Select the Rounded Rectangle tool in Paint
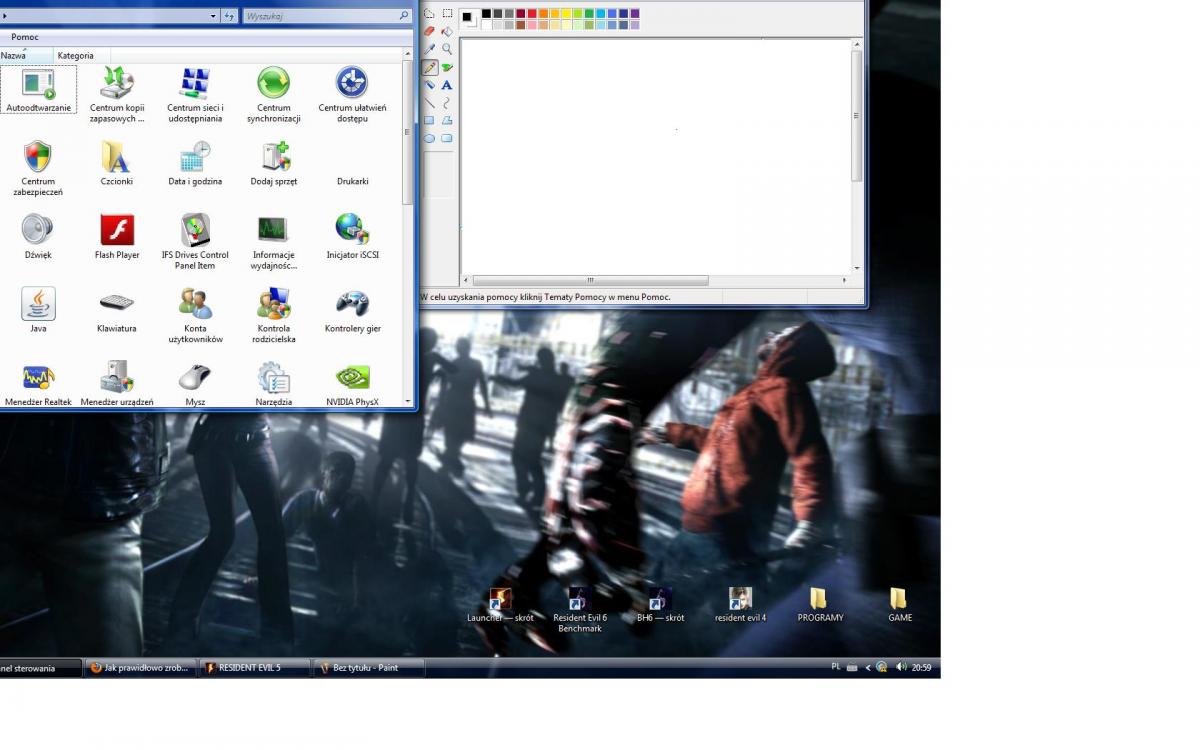The image size is (1200, 750). pos(447,138)
